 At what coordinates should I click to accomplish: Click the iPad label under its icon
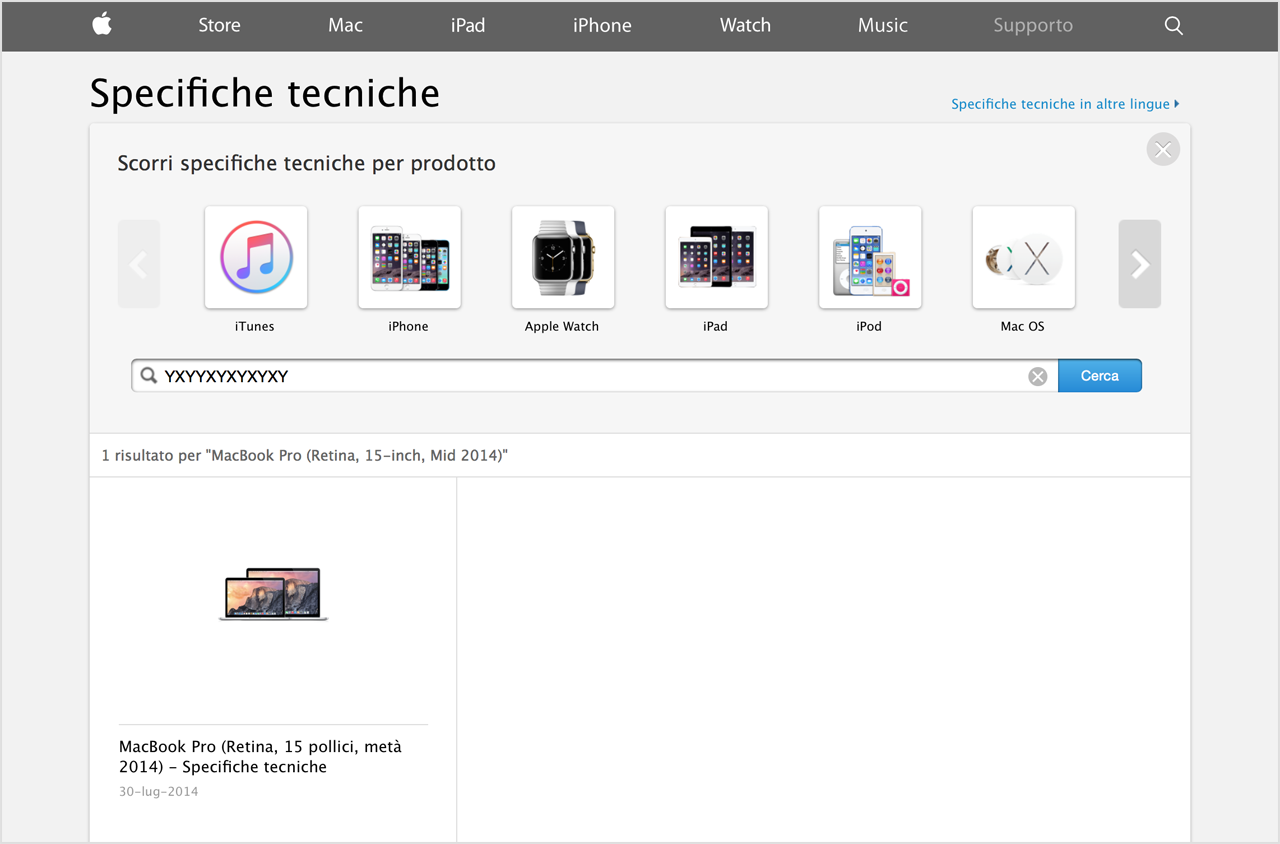(x=715, y=326)
